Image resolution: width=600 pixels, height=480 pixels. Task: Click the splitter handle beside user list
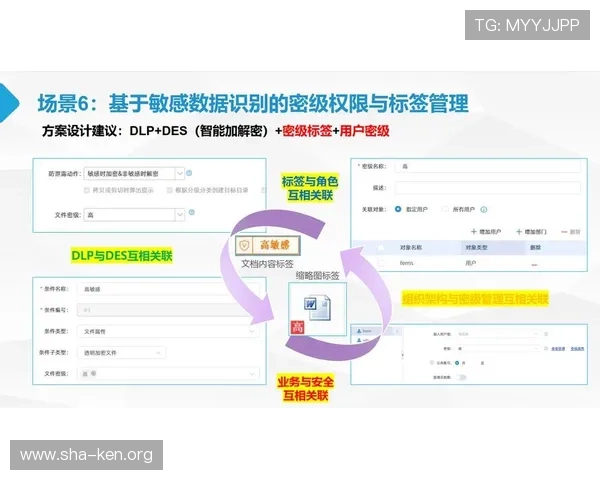(x=402, y=355)
